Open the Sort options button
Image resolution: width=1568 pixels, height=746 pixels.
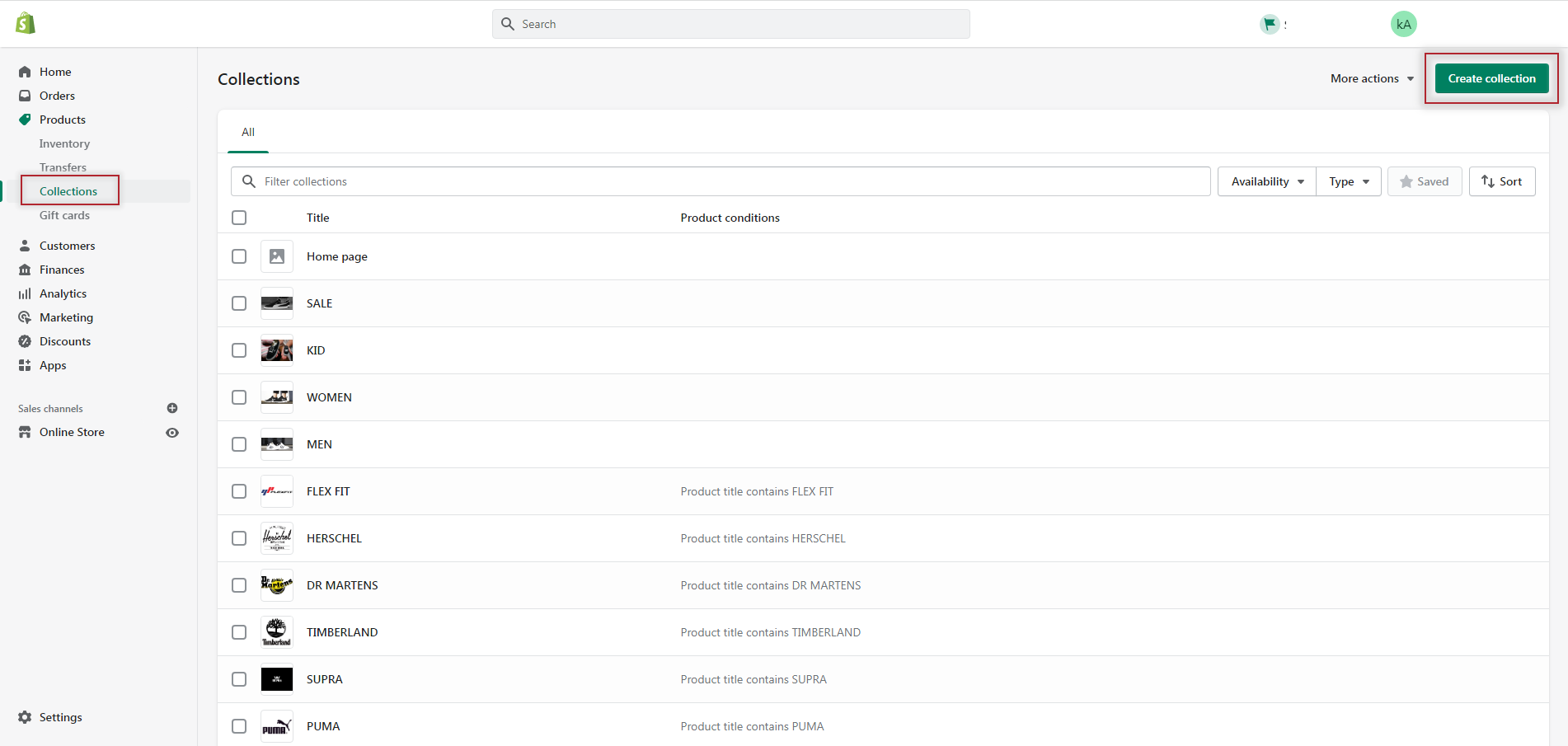[x=1502, y=181]
